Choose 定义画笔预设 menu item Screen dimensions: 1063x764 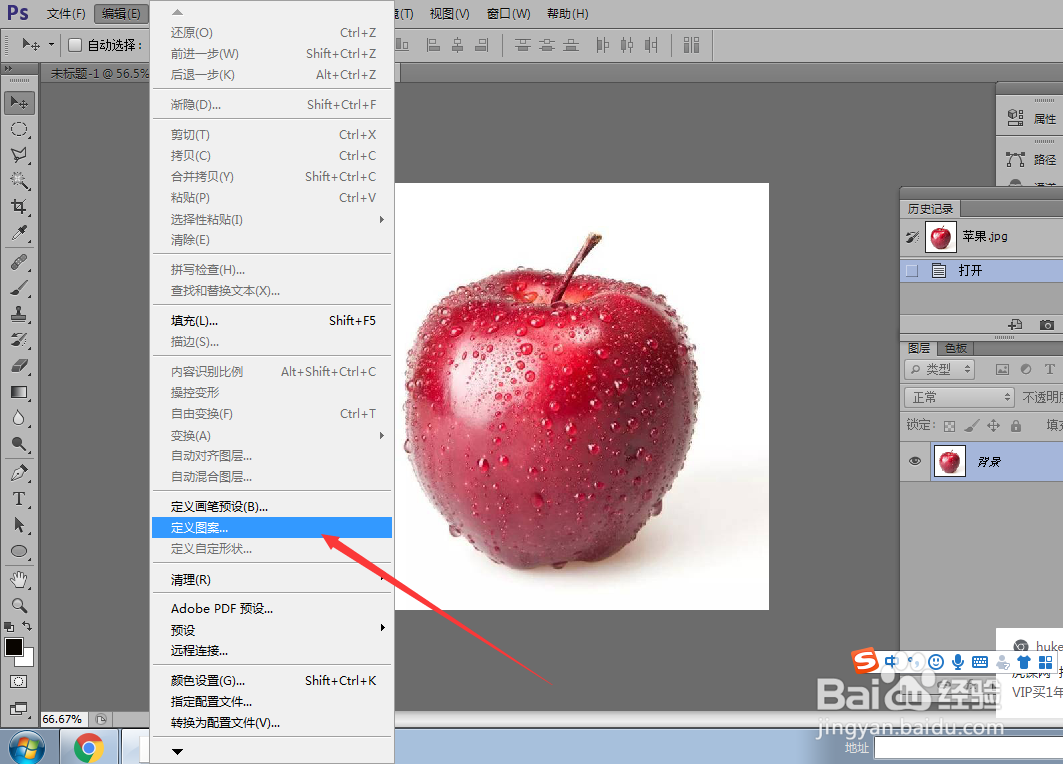[272, 506]
